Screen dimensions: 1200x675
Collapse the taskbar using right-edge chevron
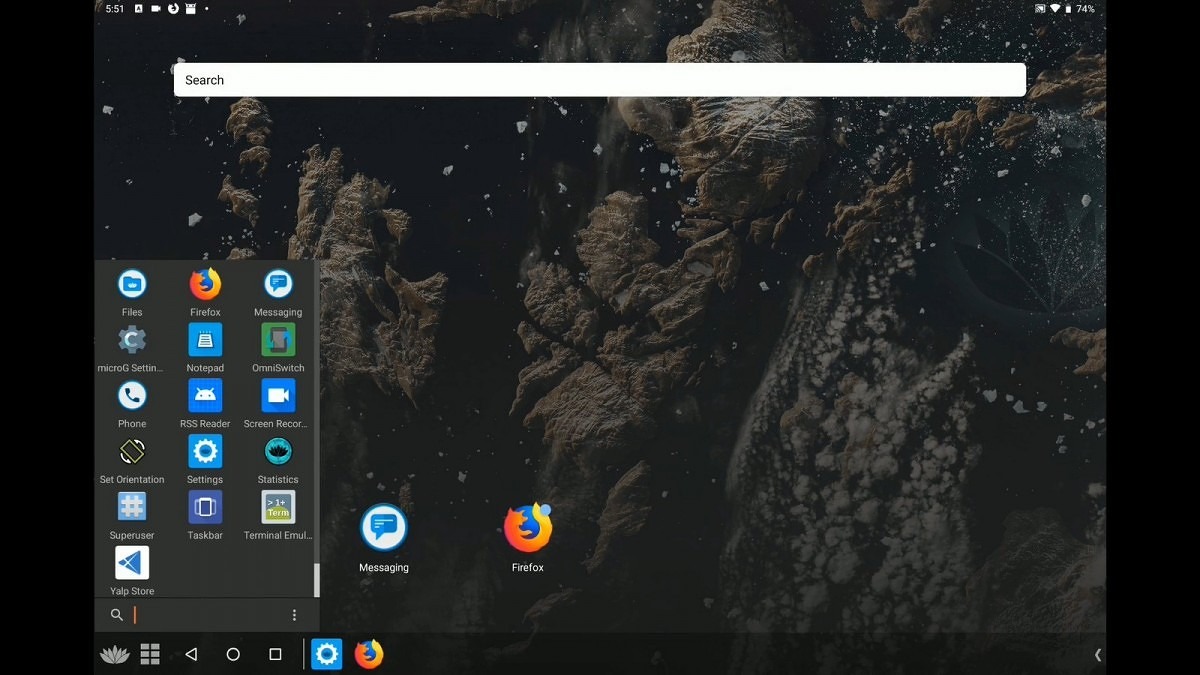tap(1097, 655)
